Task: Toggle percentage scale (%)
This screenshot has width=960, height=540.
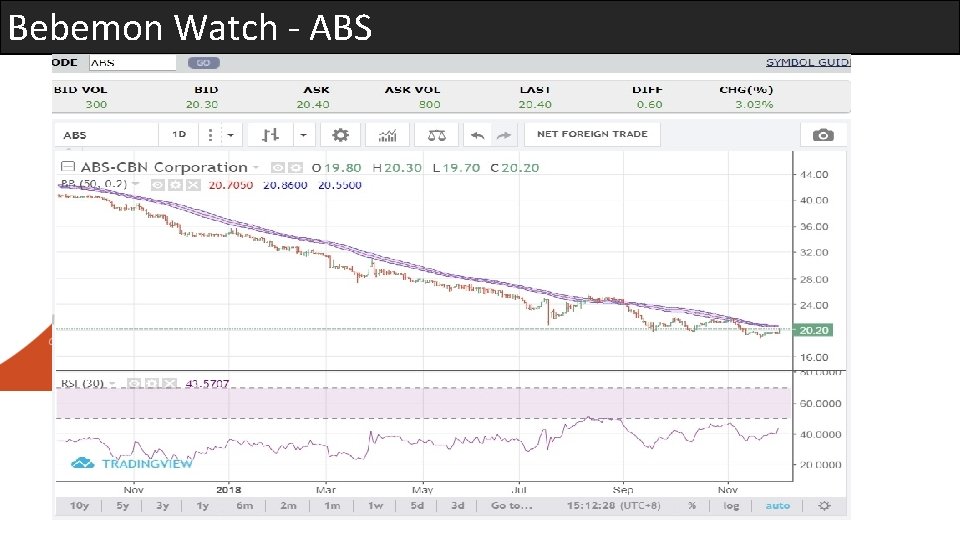Action: point(692,506)
